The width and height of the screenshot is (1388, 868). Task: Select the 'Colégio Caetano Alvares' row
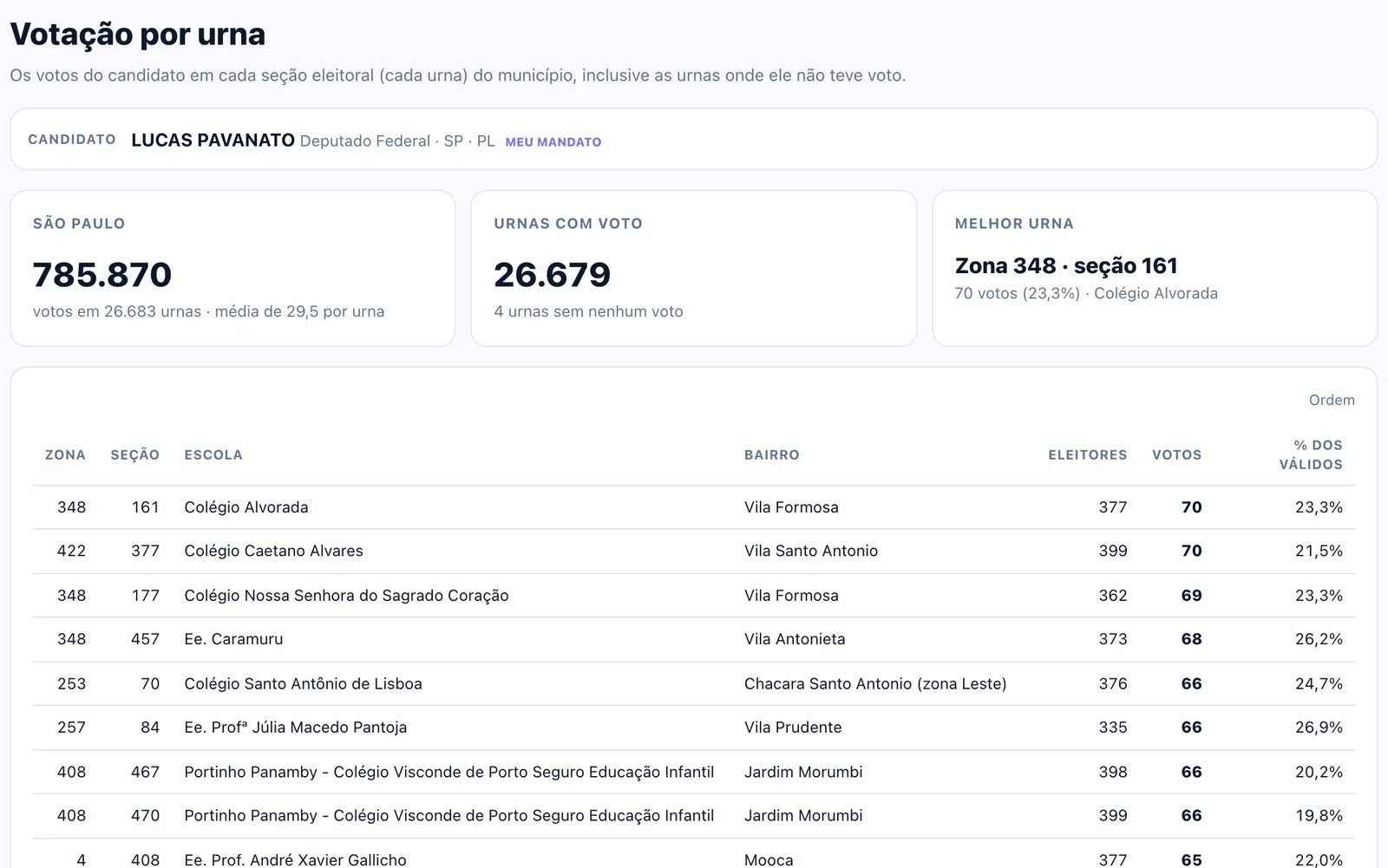point(694,551)
